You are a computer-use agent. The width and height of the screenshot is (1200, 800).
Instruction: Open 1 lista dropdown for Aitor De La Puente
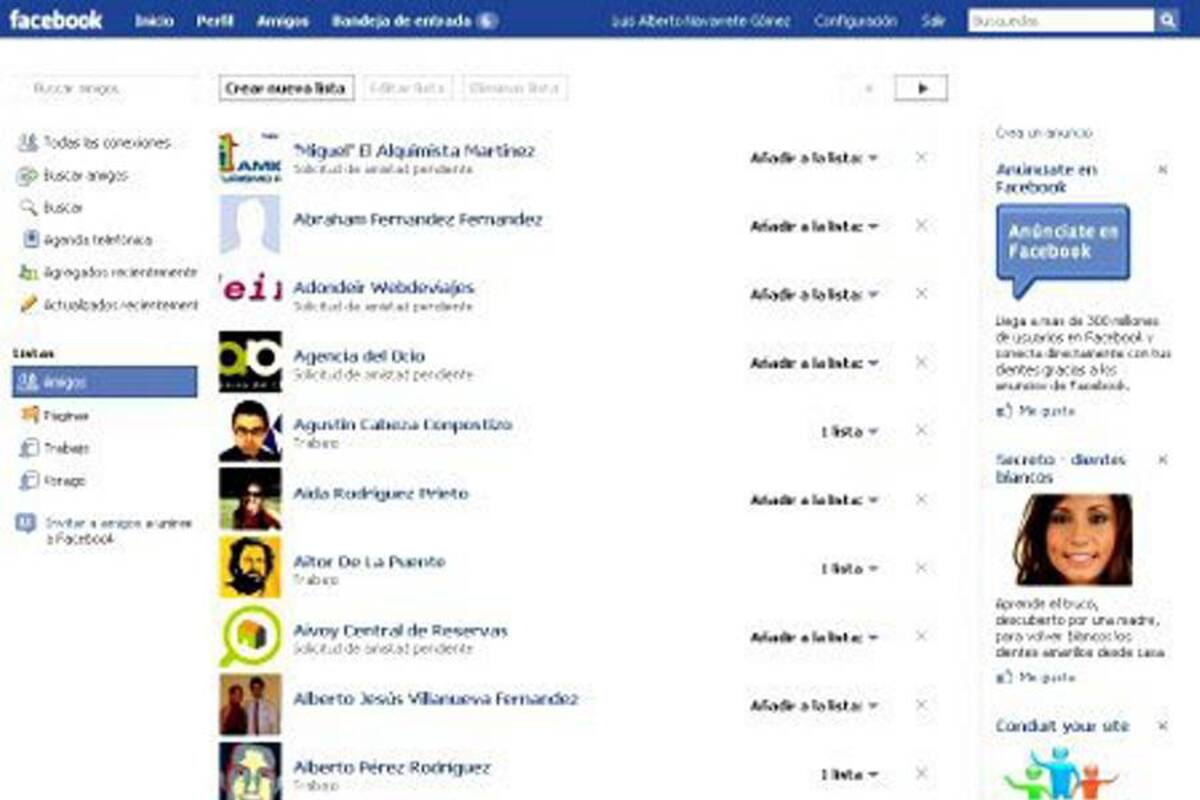point(849,568)
